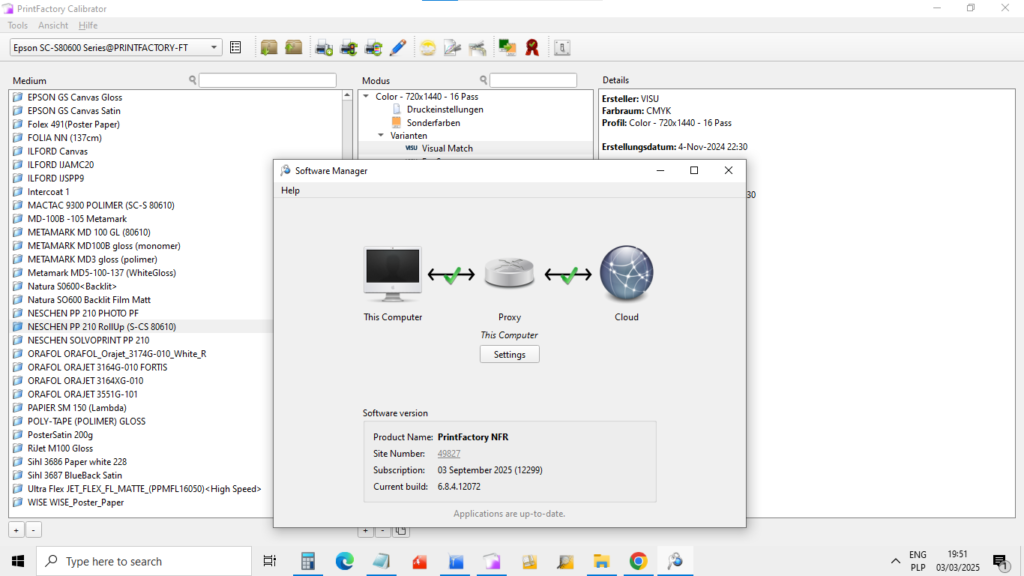The height and width of the screenshot is (576, 1024).
Task: Click the measurement device icon at toolbar right
Action: pyautogui.click(x=561, y=46)
